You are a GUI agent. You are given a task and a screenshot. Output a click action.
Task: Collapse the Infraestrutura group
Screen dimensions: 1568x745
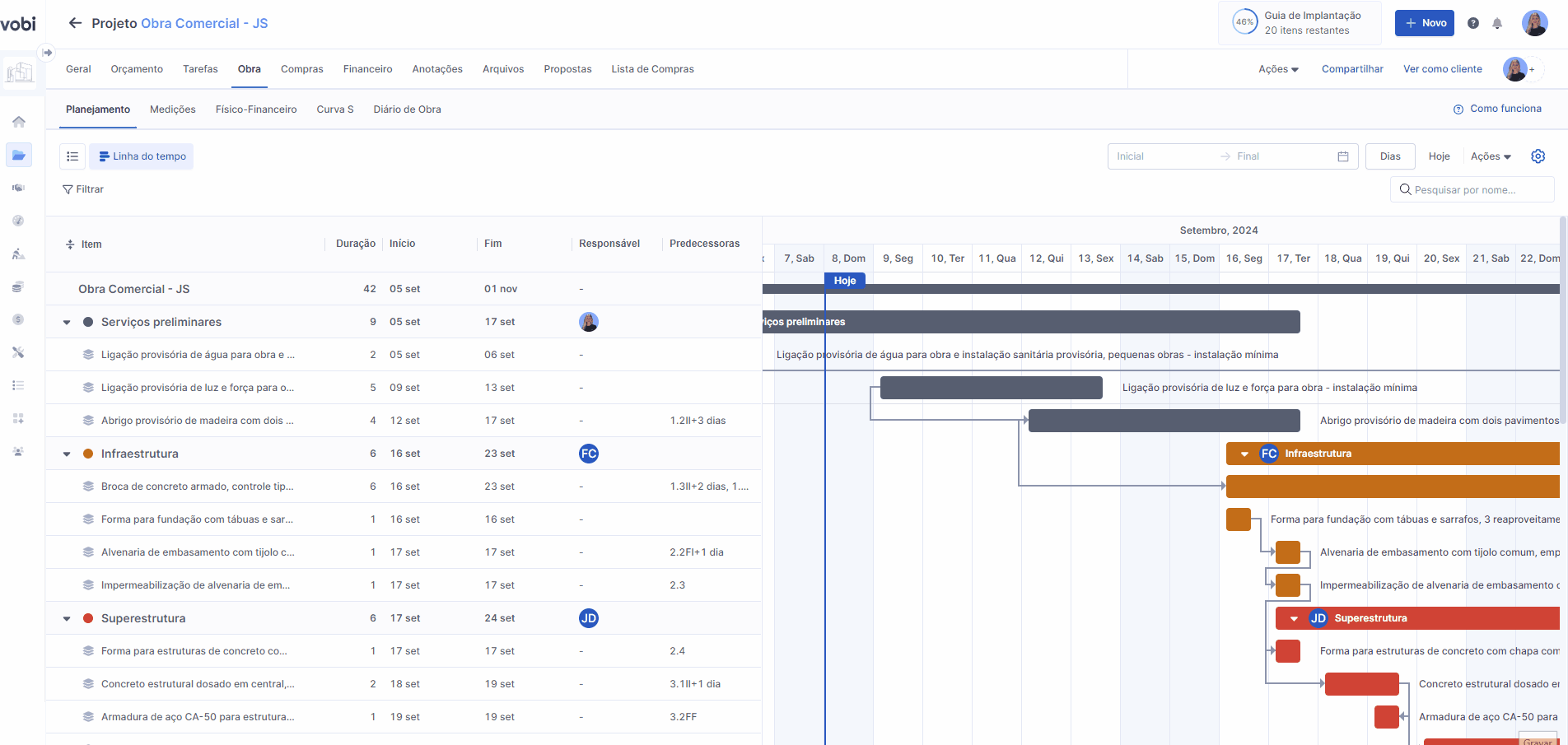[67, 454]
